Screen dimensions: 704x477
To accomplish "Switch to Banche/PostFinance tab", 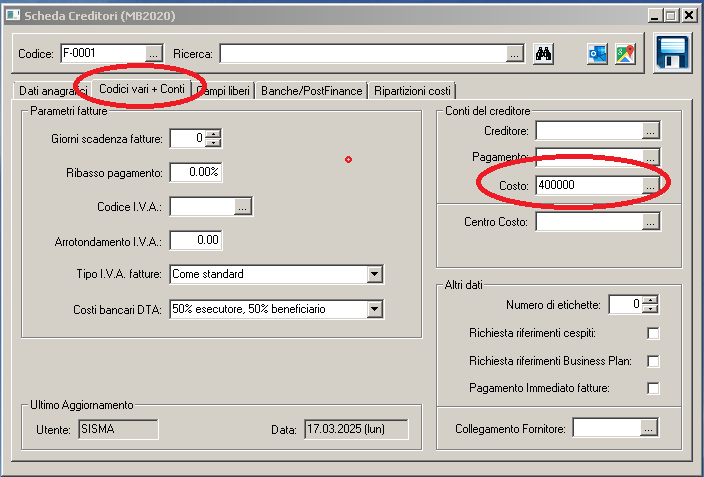I will (x=310, y=91).
